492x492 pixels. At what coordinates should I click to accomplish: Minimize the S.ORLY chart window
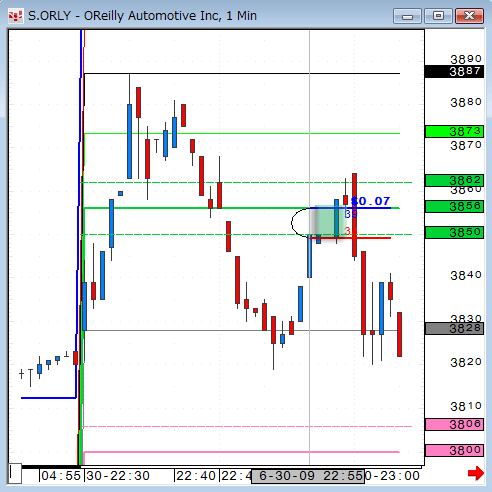(407, 16)
